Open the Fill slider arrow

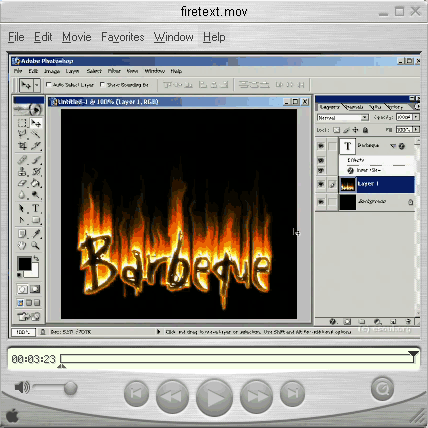pos(416,129)
